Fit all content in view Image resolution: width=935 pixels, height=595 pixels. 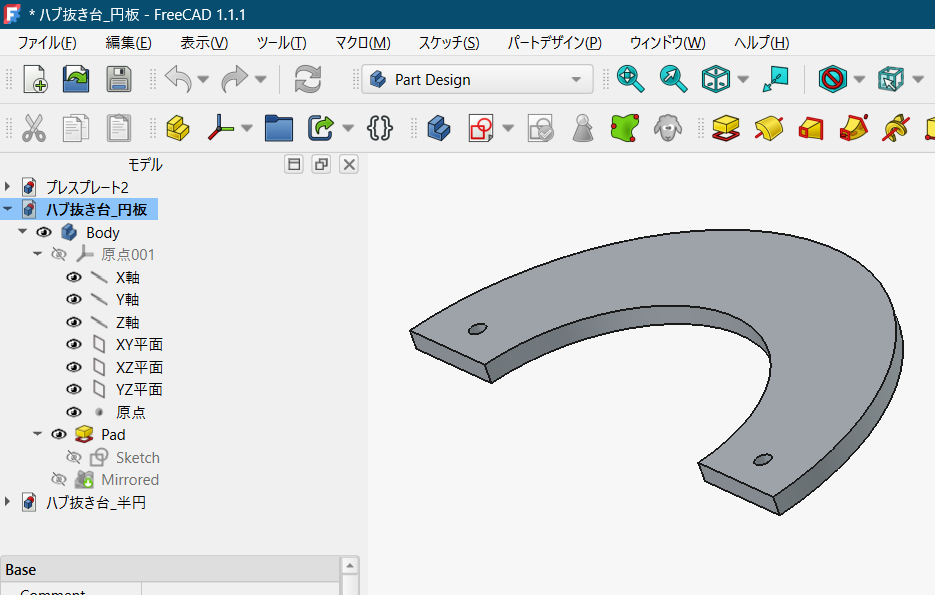630,79
